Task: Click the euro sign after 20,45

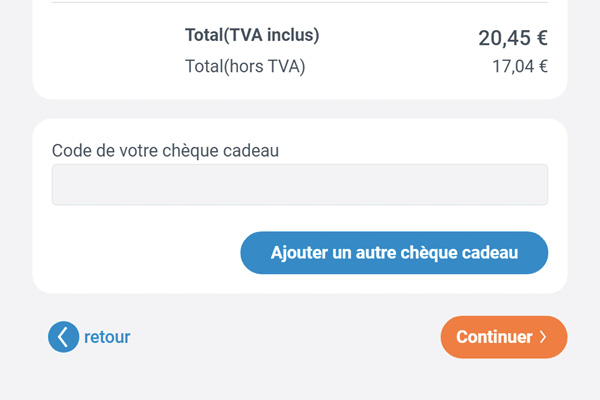Action: [542, 38]
